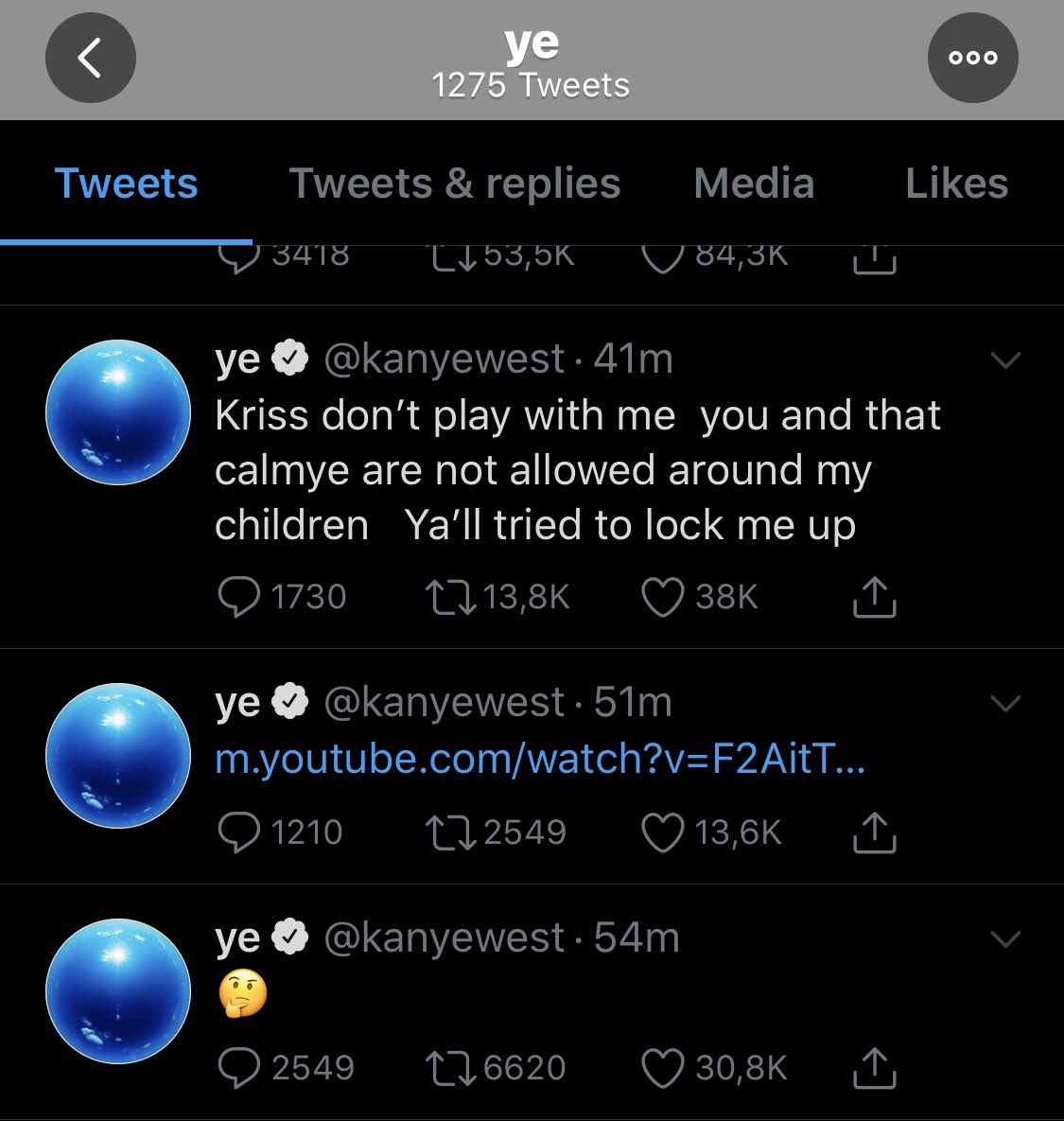Retweet the tweet with 13,8K retweets
The width and height of the screenshot is (1064, 1121).
[x=451, y=597]
